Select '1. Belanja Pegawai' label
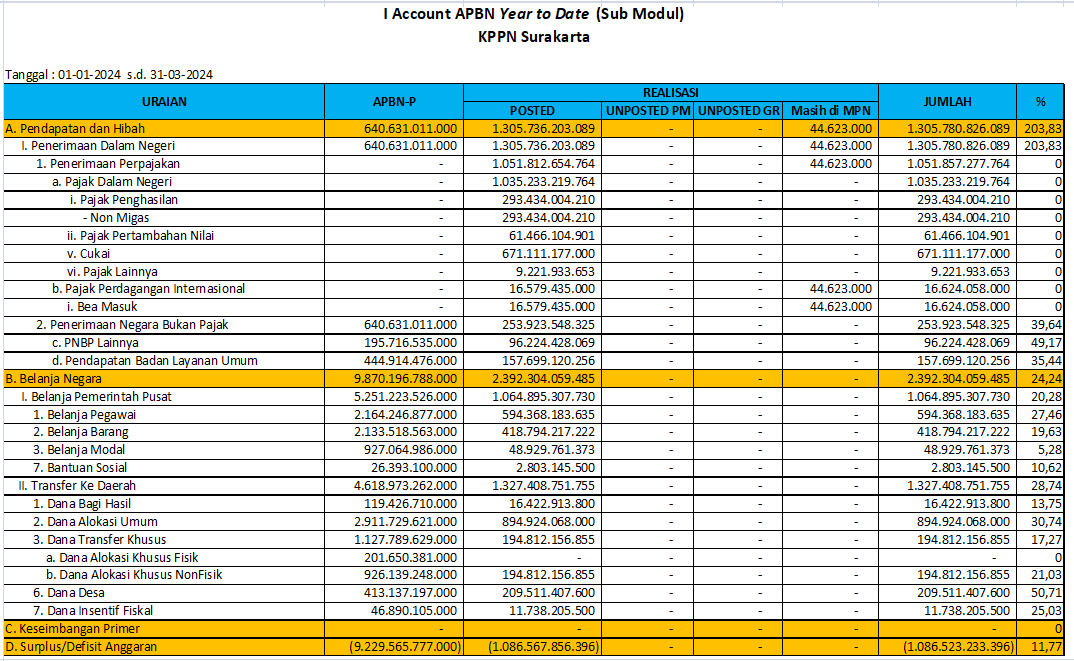The image size is (1074, 661). [85, 414]
